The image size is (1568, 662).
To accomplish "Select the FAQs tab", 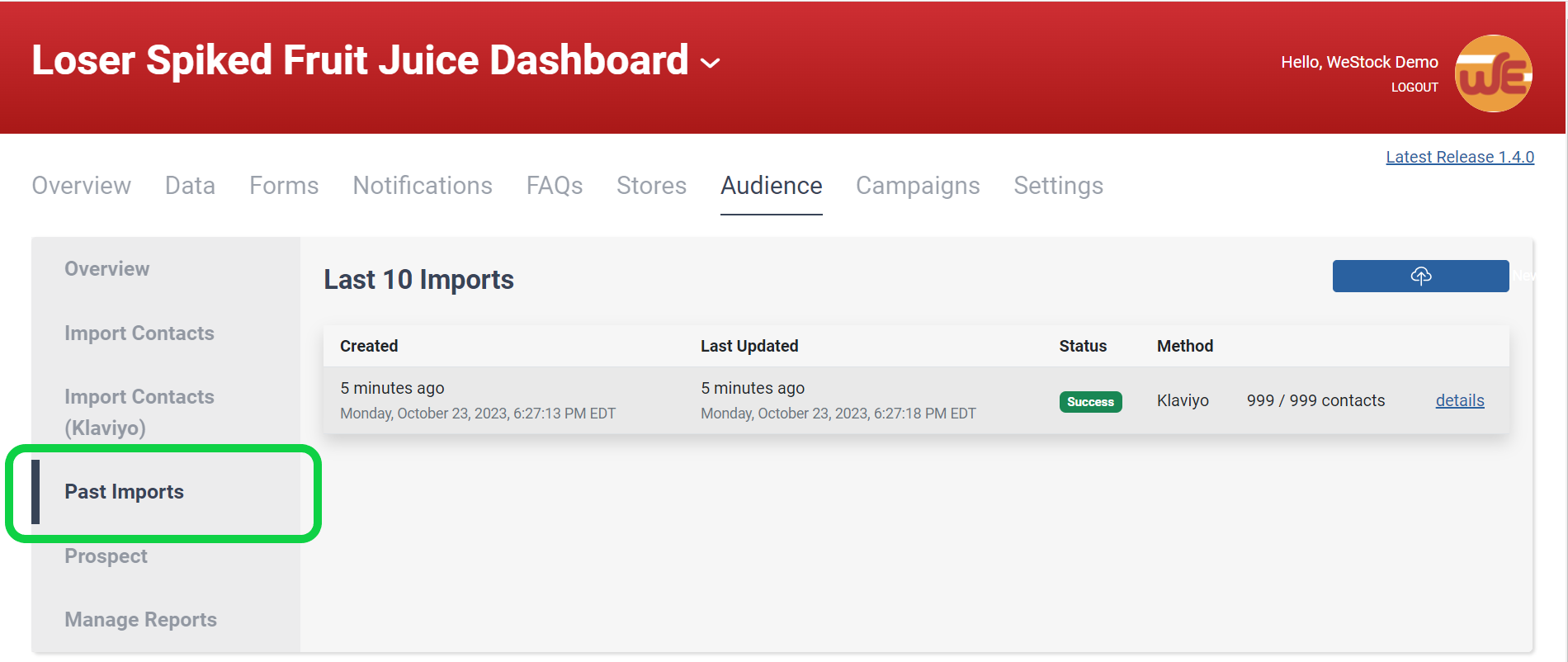I will 555,186.
